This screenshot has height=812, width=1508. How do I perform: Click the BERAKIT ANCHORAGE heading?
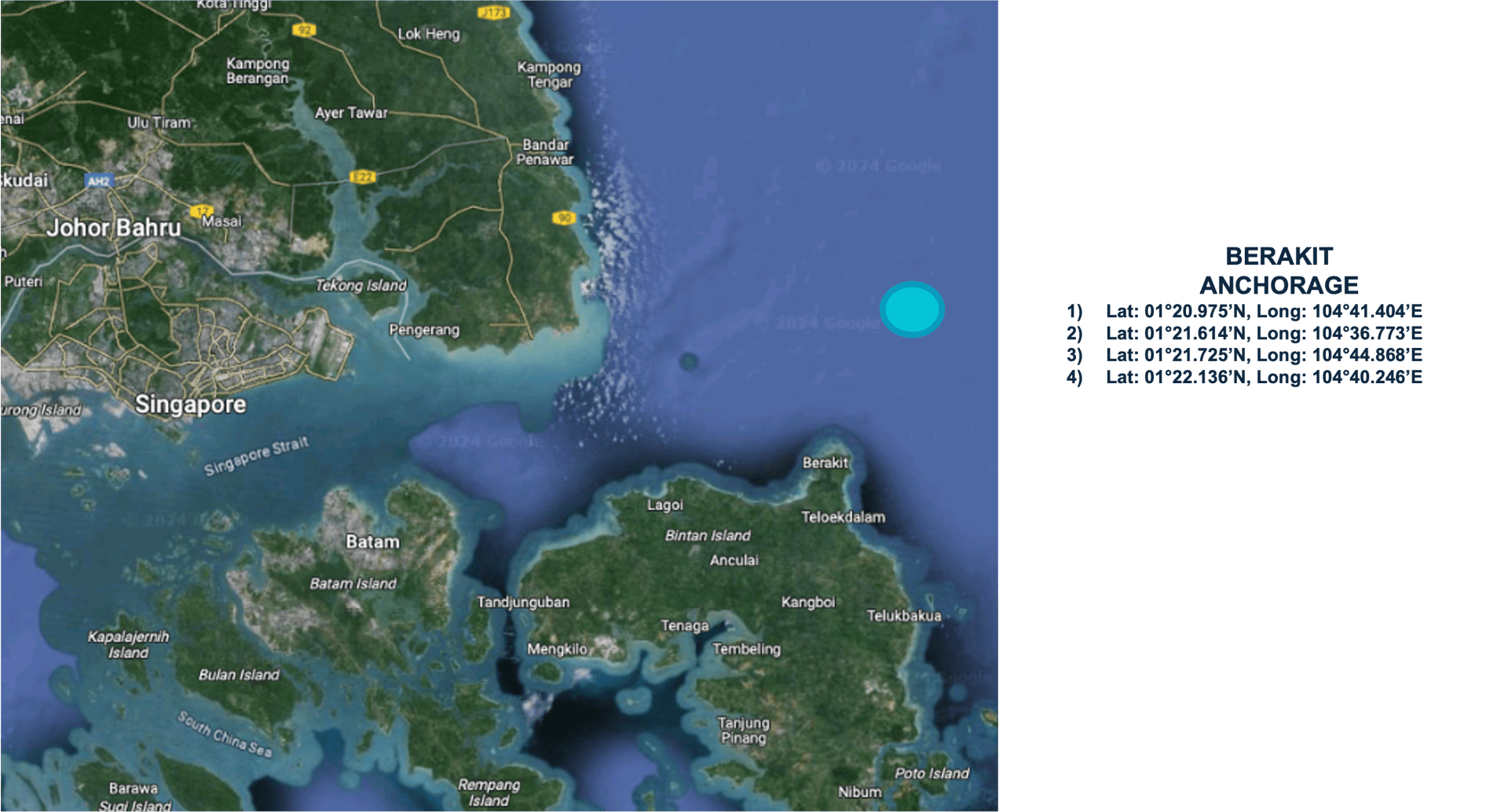(x=1279, y=270)
